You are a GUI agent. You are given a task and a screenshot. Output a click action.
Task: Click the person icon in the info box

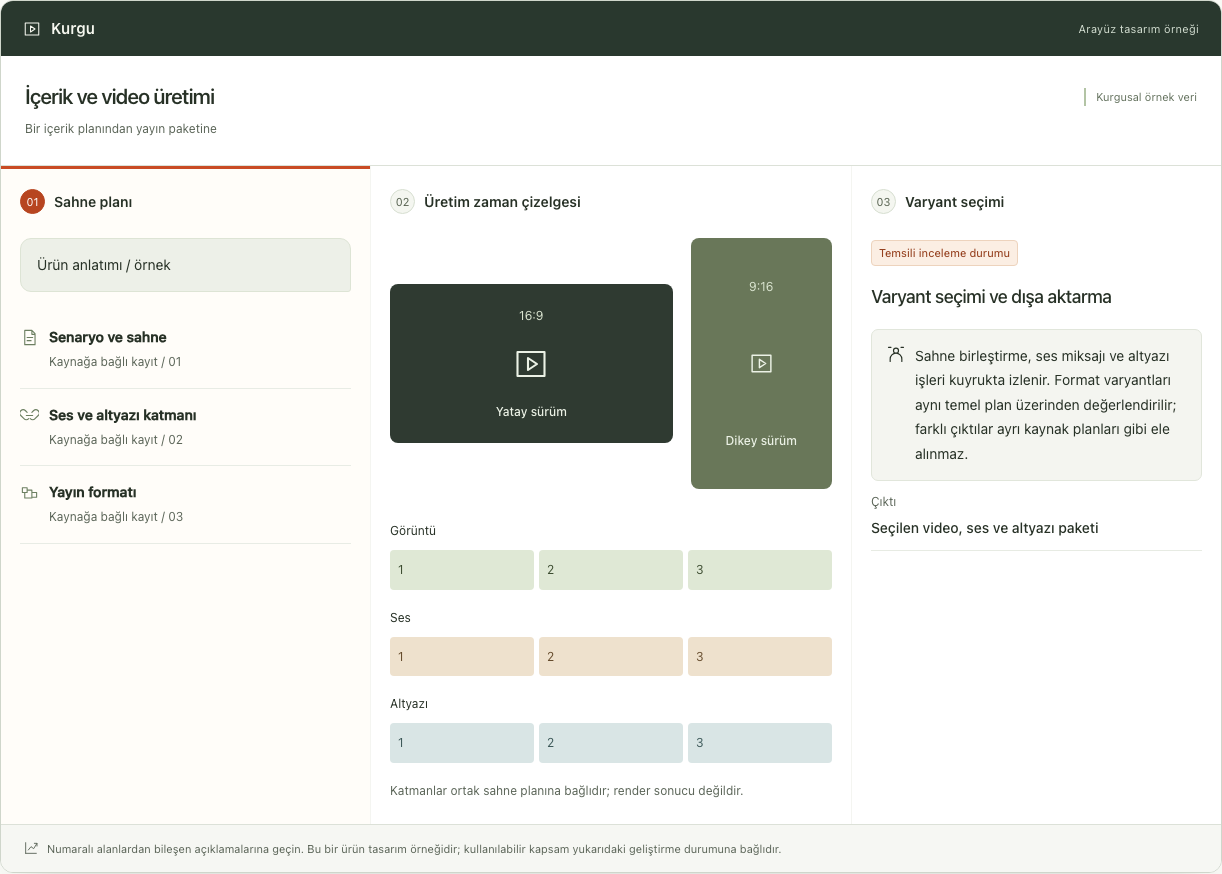click(x=895, y=355)
